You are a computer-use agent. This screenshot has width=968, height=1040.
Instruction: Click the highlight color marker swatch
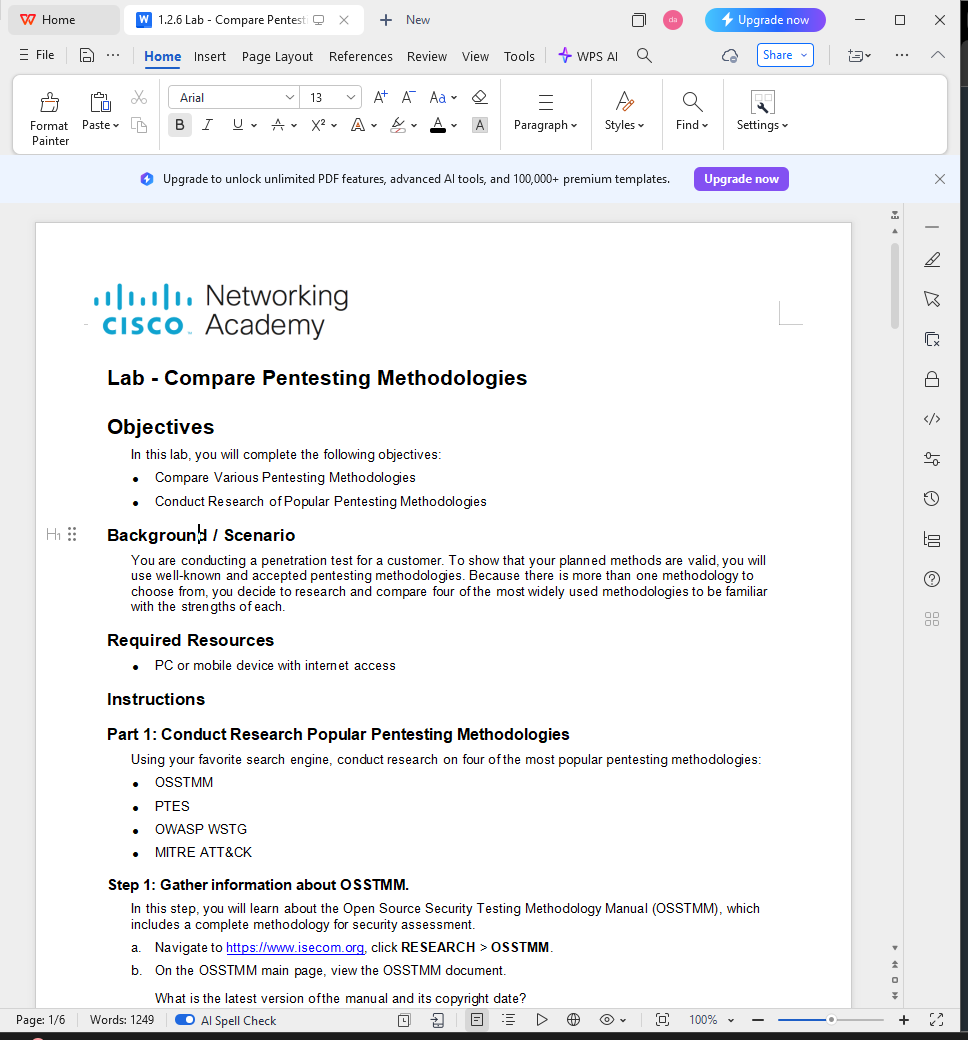tap(398, 125)
